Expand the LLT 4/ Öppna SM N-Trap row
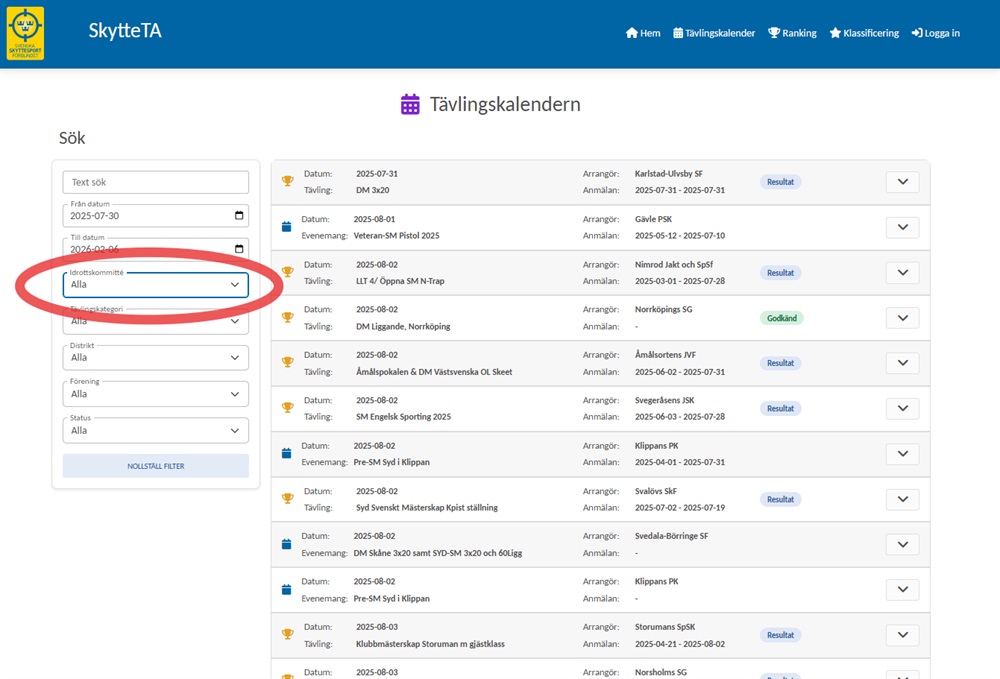The height and width of the screenshot is (679, 1000). tap(902, 272)
